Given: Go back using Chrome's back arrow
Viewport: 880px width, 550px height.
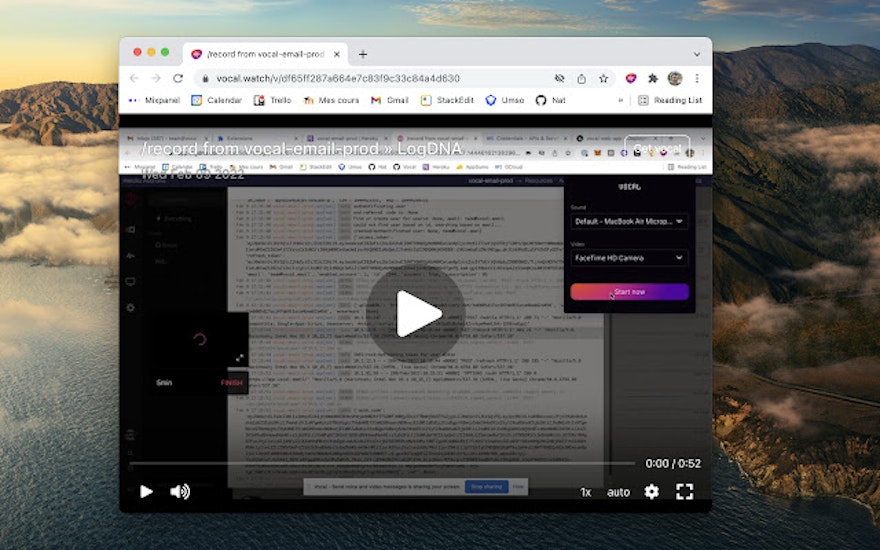Looking at the screenshot, I should [134, 79].
